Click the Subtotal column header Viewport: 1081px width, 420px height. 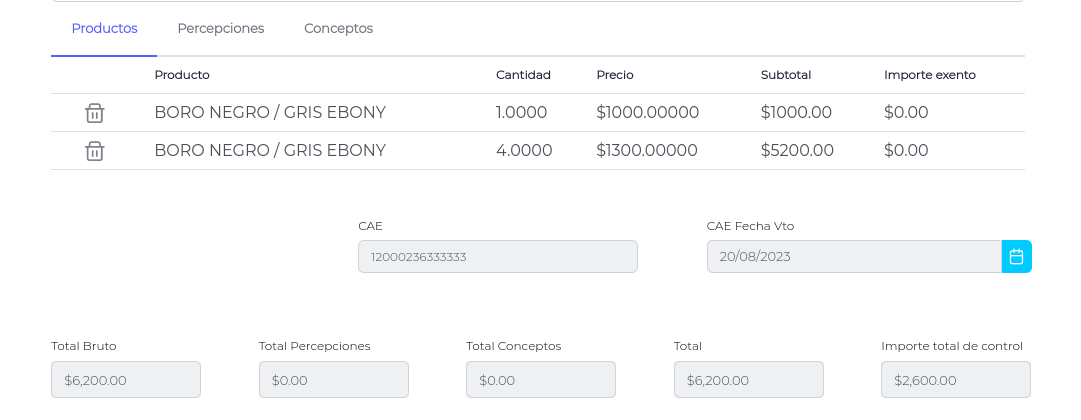[x=786, y=75]
